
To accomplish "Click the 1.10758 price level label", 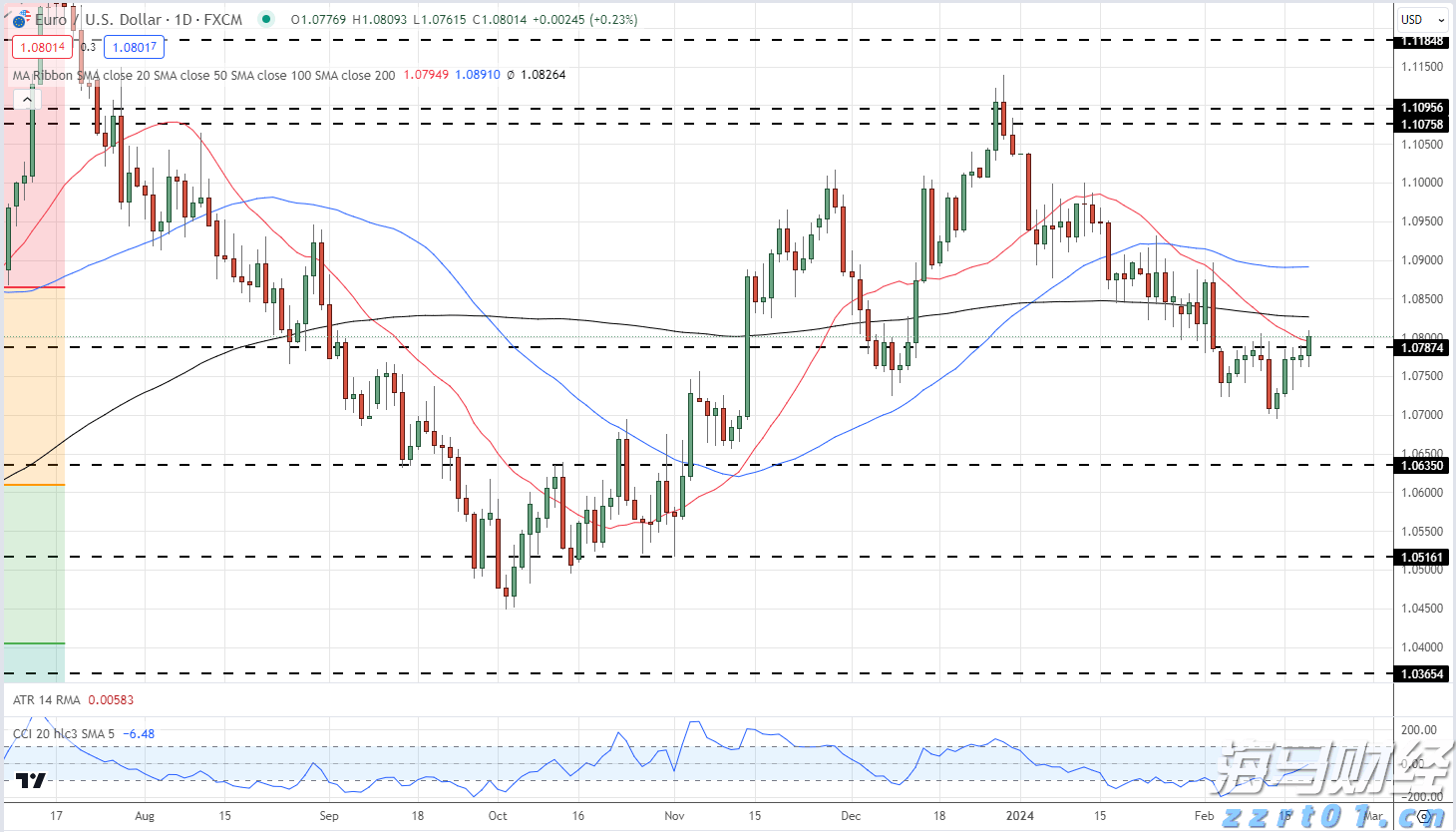I will coord(1422,125).
